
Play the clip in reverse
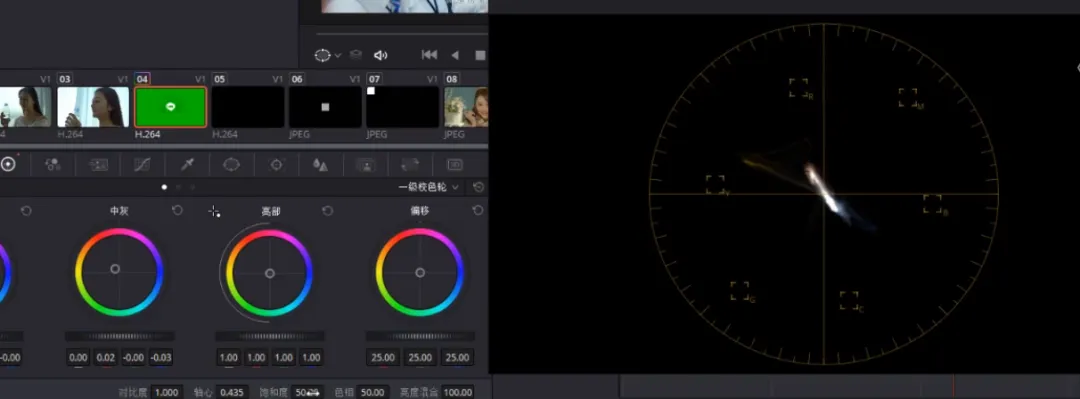455,55
